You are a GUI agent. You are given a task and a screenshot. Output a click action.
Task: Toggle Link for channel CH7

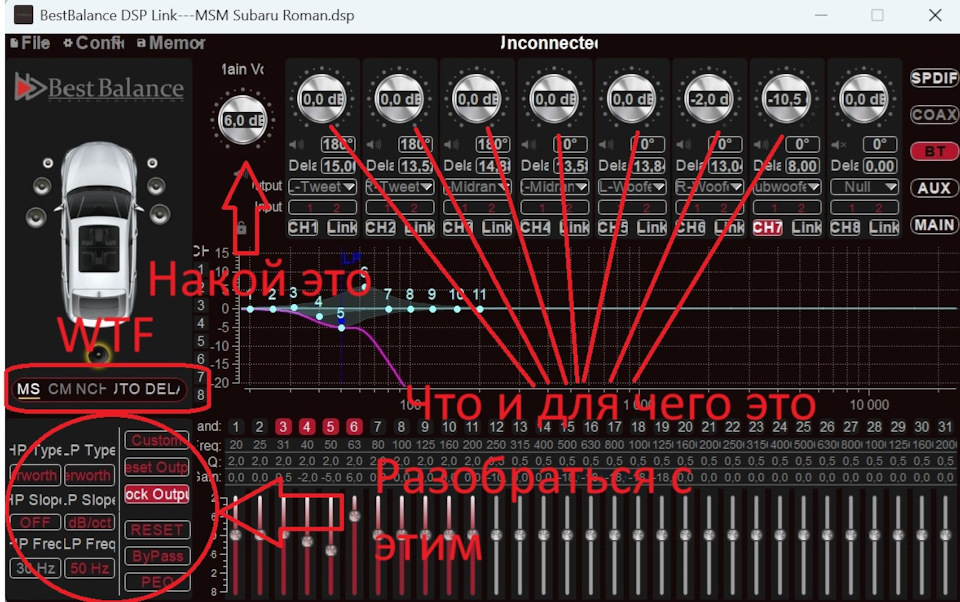(806, 228)
